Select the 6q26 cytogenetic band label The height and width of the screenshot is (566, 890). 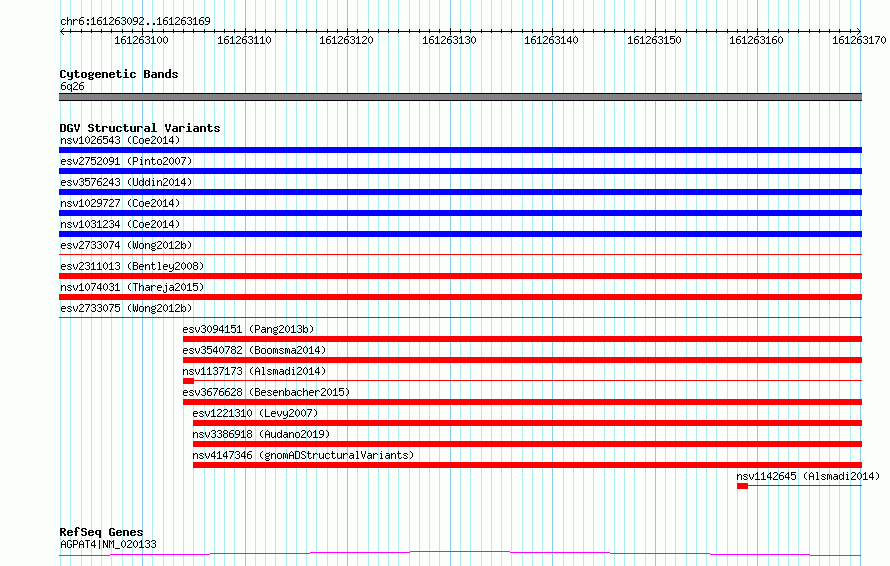click(72, 86)
